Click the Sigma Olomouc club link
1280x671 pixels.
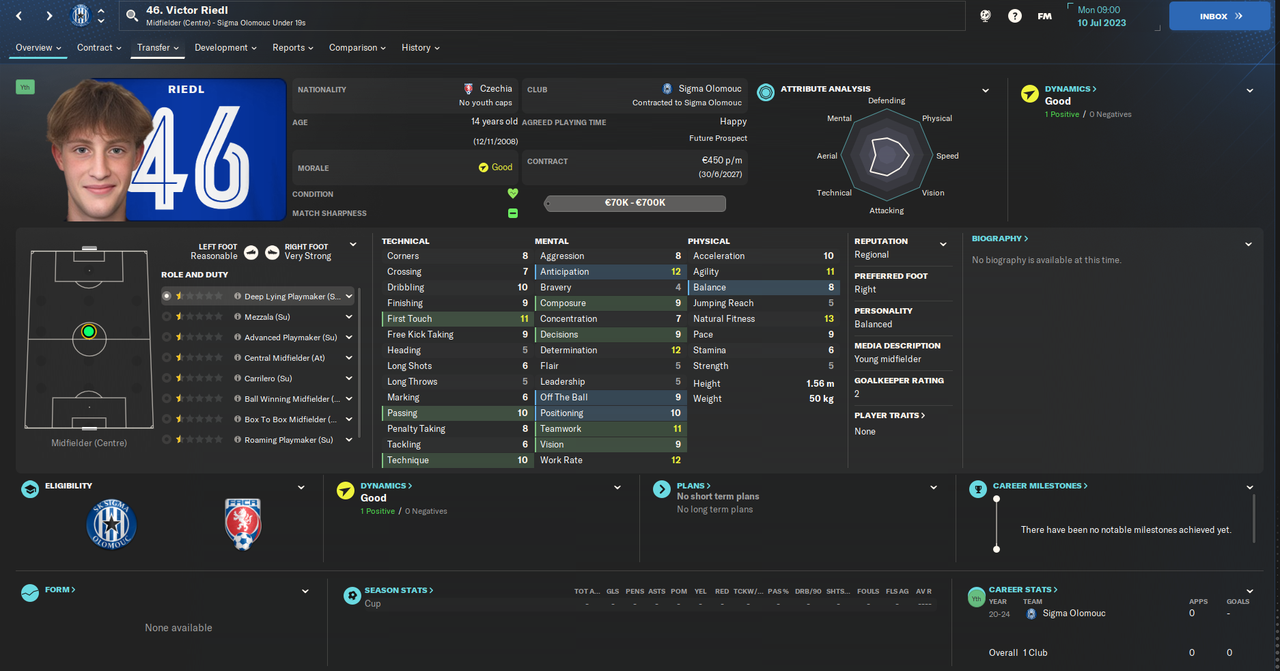(x=709, y=89)
